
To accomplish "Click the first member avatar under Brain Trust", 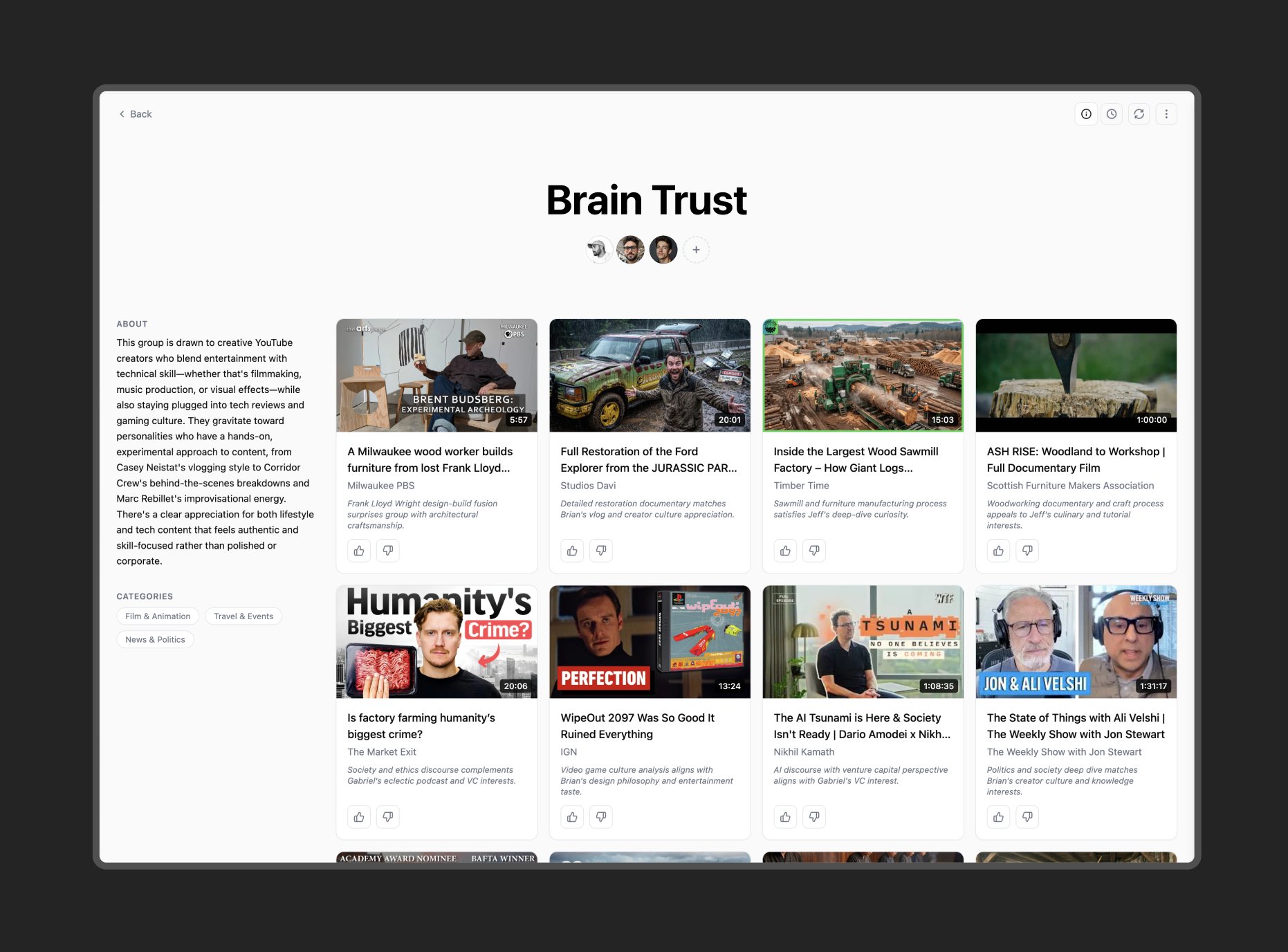I will [x=598, y=250].
